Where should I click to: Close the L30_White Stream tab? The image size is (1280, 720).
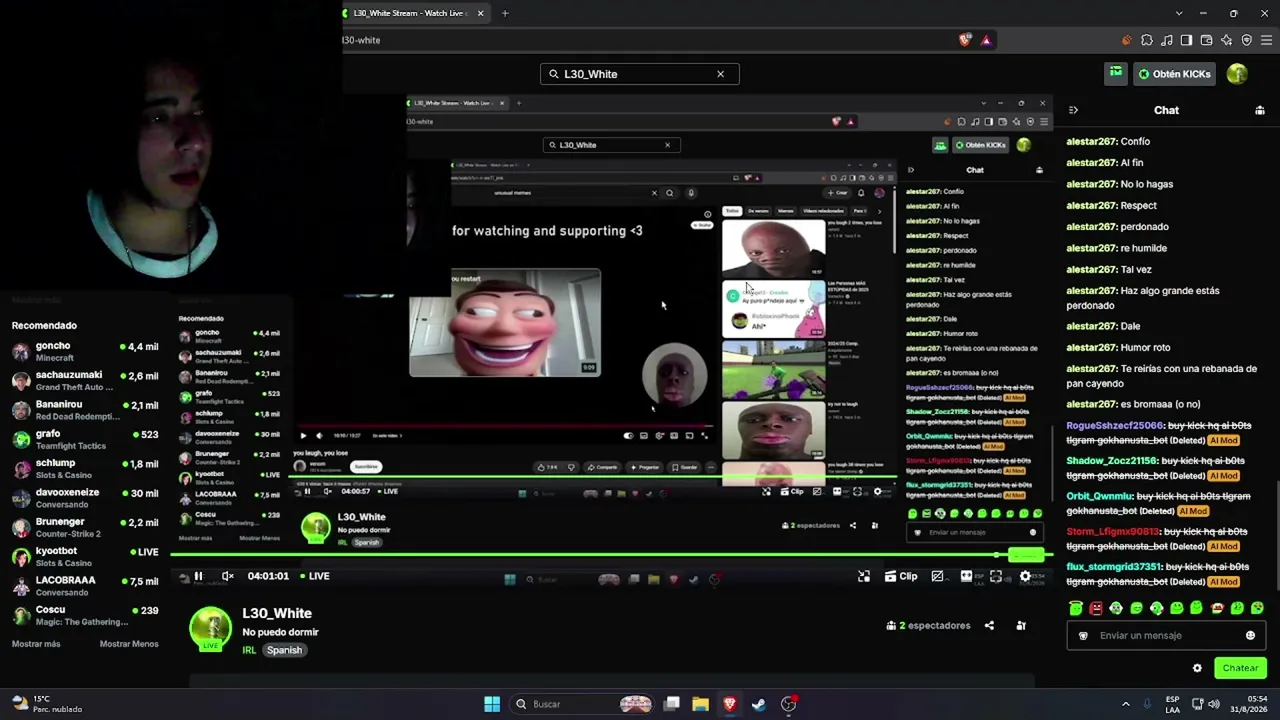(x=480, y=13)
